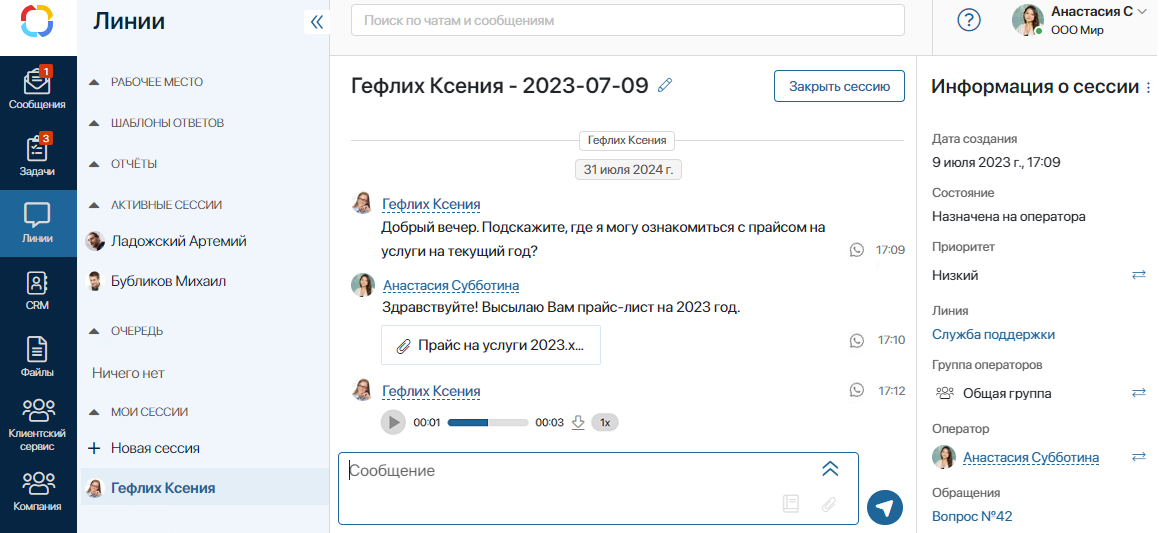Send message with paper plane button

click(x=885, y=507)
